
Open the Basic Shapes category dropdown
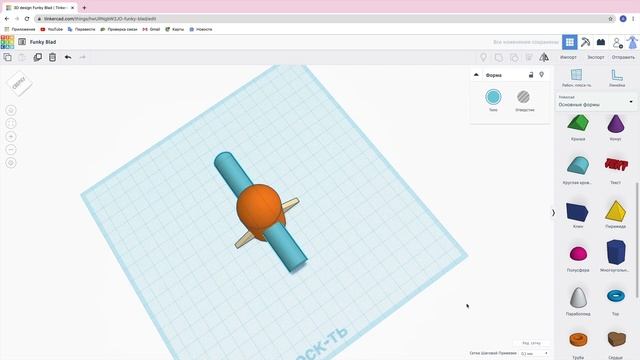(x=596, y=102)
